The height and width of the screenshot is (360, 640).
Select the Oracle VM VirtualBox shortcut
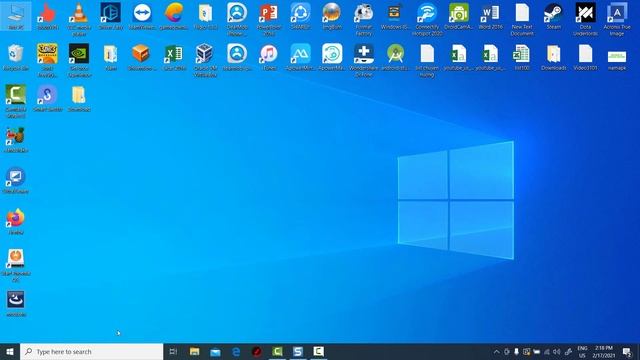tap(205, 60)
